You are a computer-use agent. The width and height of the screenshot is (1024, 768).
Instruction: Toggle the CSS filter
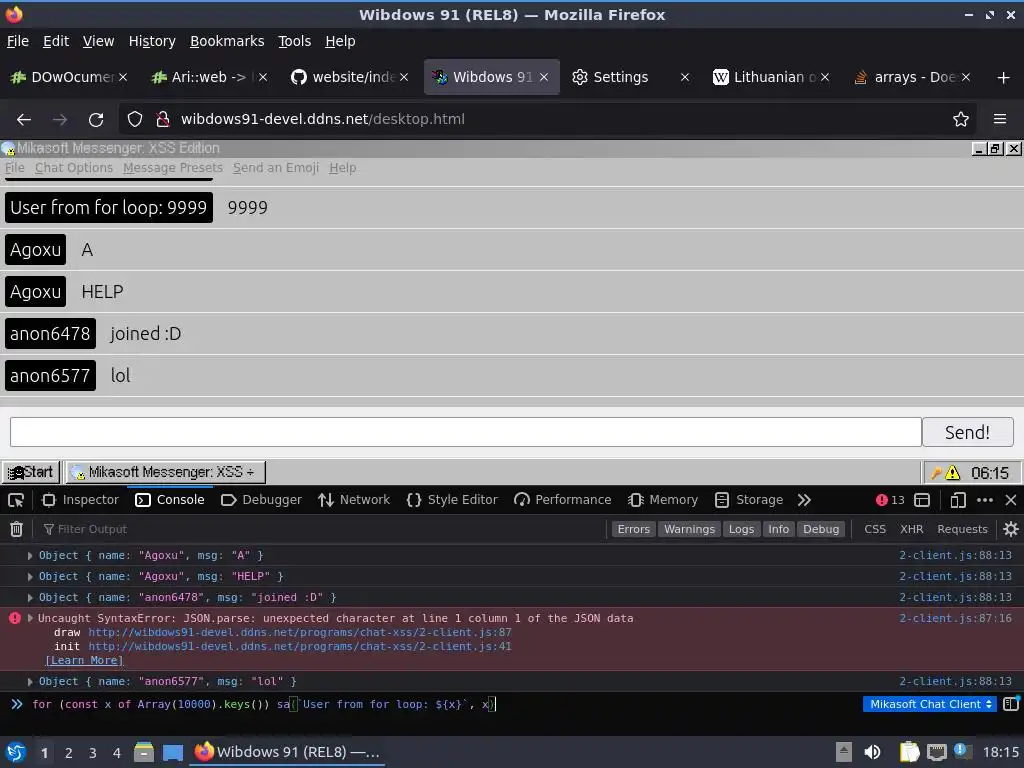click(x=875, y=529)
